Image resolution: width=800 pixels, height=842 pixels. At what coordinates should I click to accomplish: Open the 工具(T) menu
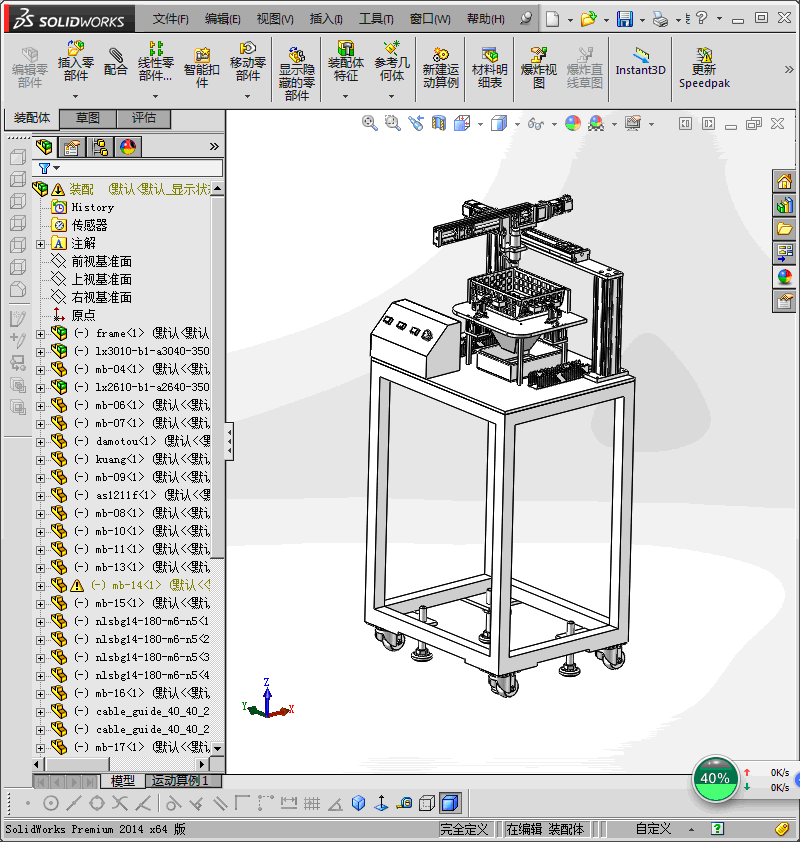pyautogui.click(x=376, y=19)
